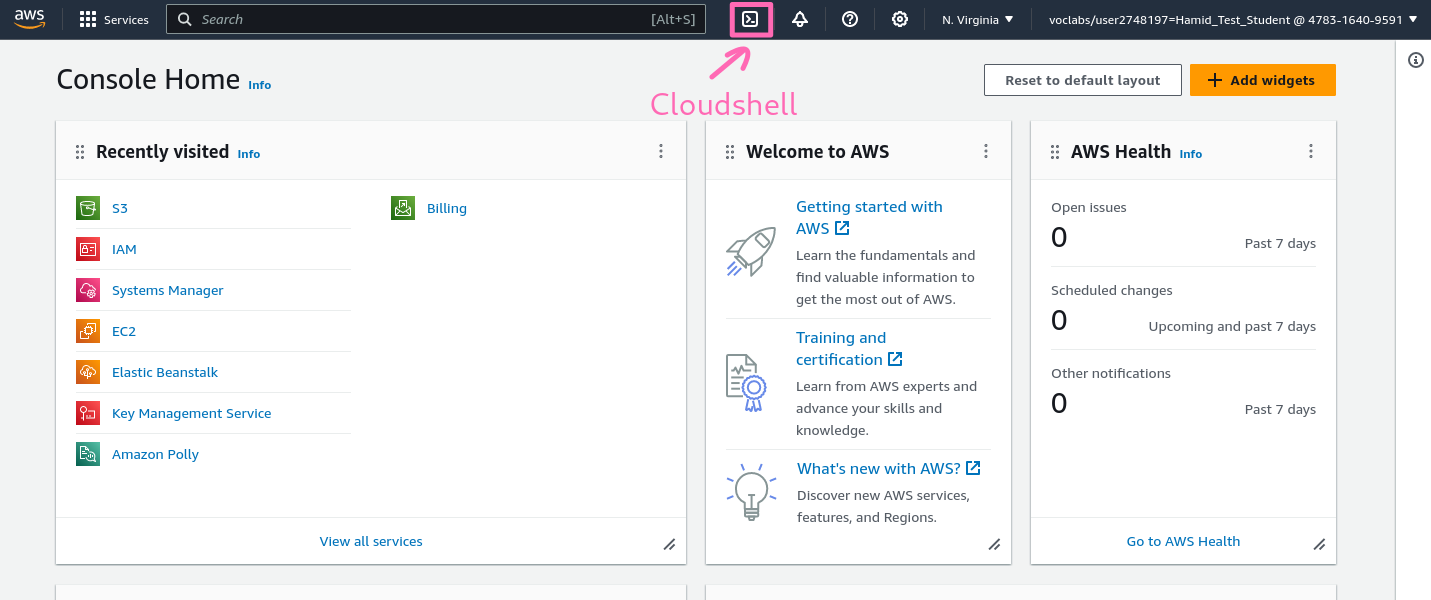This screenshot has width=1431, height=600.
Task: Click the rocket illustration icon
Action: pyautogui.click(x=750, y=251)
